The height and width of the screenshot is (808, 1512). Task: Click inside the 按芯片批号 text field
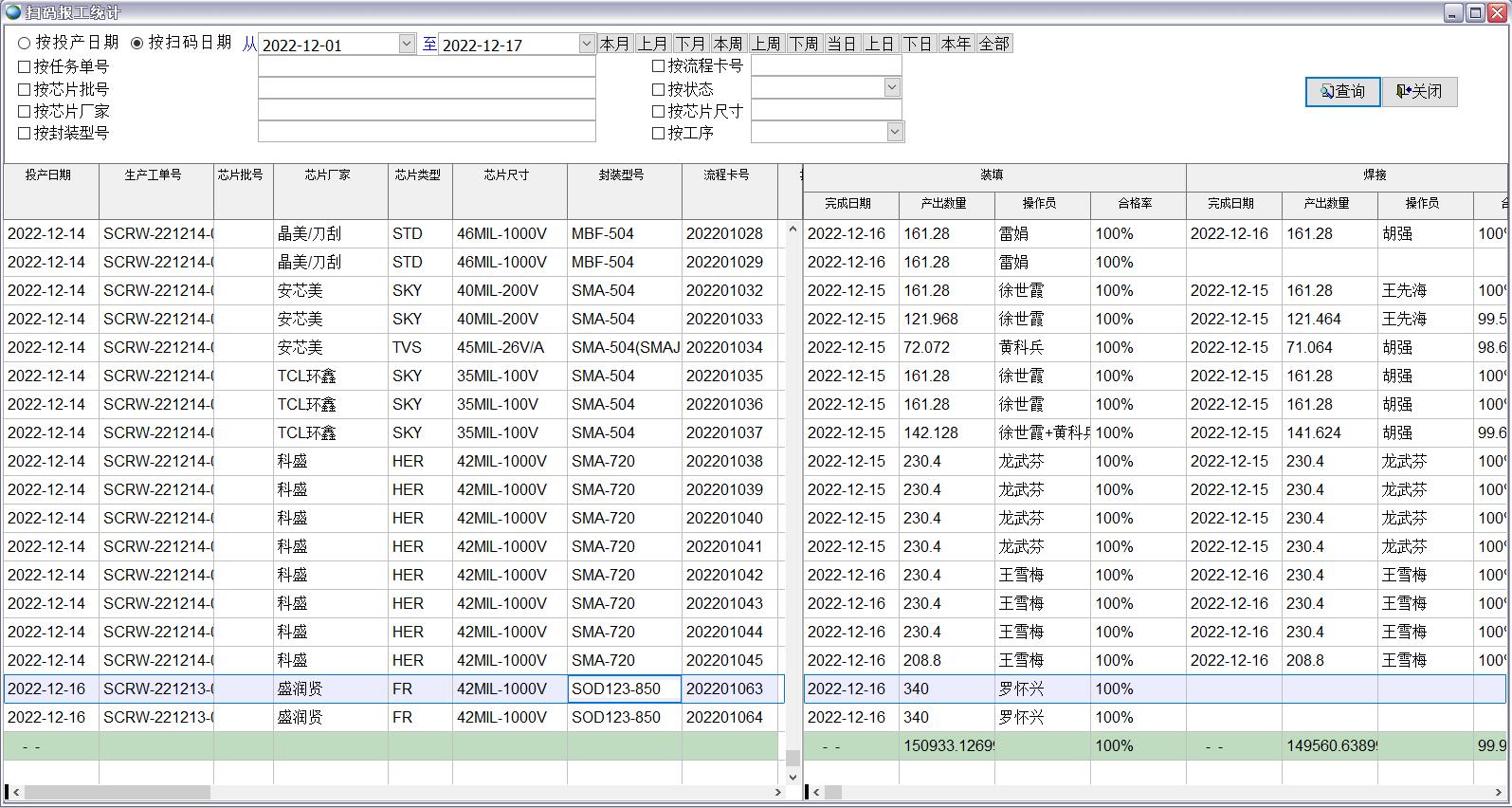point(427,89)
